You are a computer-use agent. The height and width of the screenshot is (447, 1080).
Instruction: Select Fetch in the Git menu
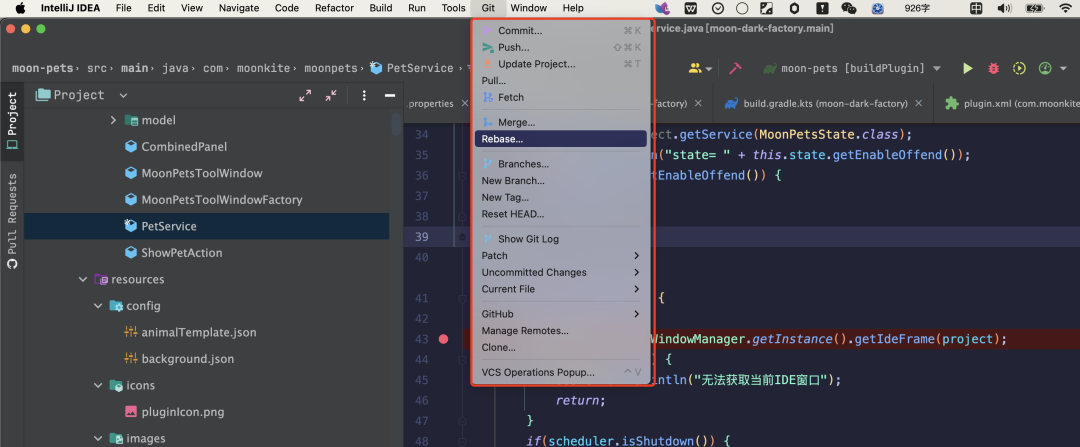[561, 97]
